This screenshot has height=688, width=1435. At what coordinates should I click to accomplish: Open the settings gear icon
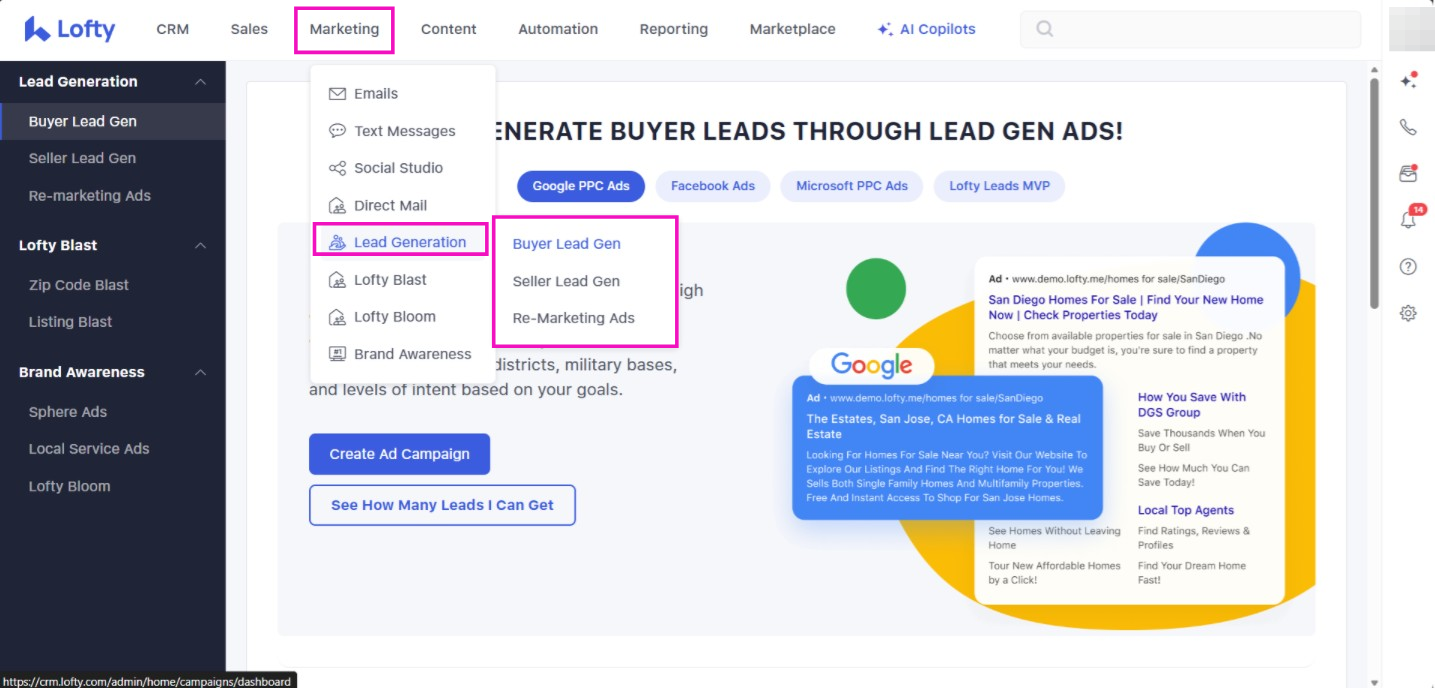1408,313
